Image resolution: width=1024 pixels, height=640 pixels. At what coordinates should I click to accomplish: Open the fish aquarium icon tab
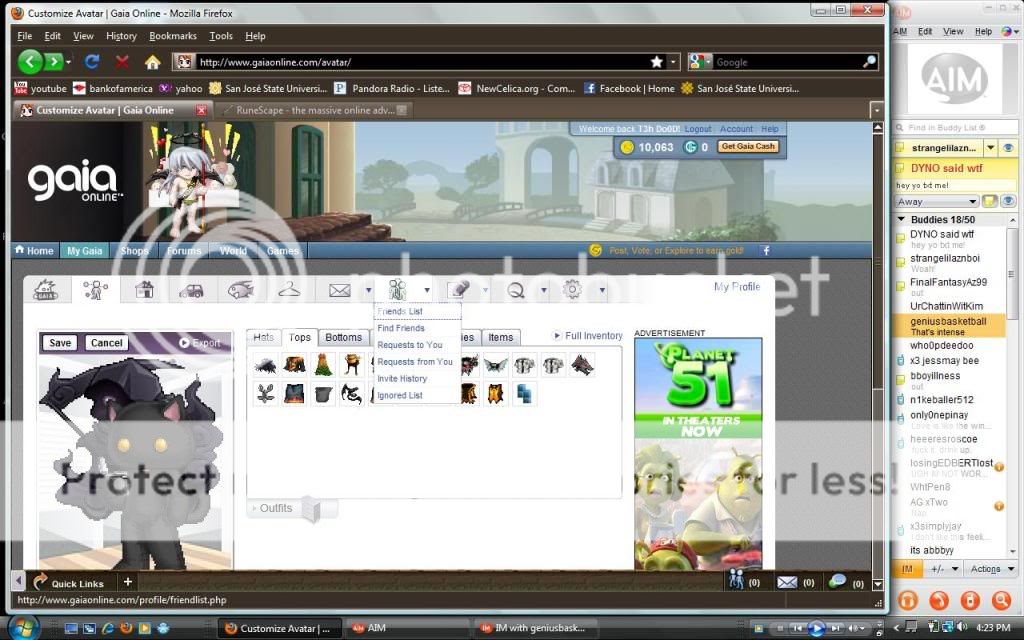(240, 290)
